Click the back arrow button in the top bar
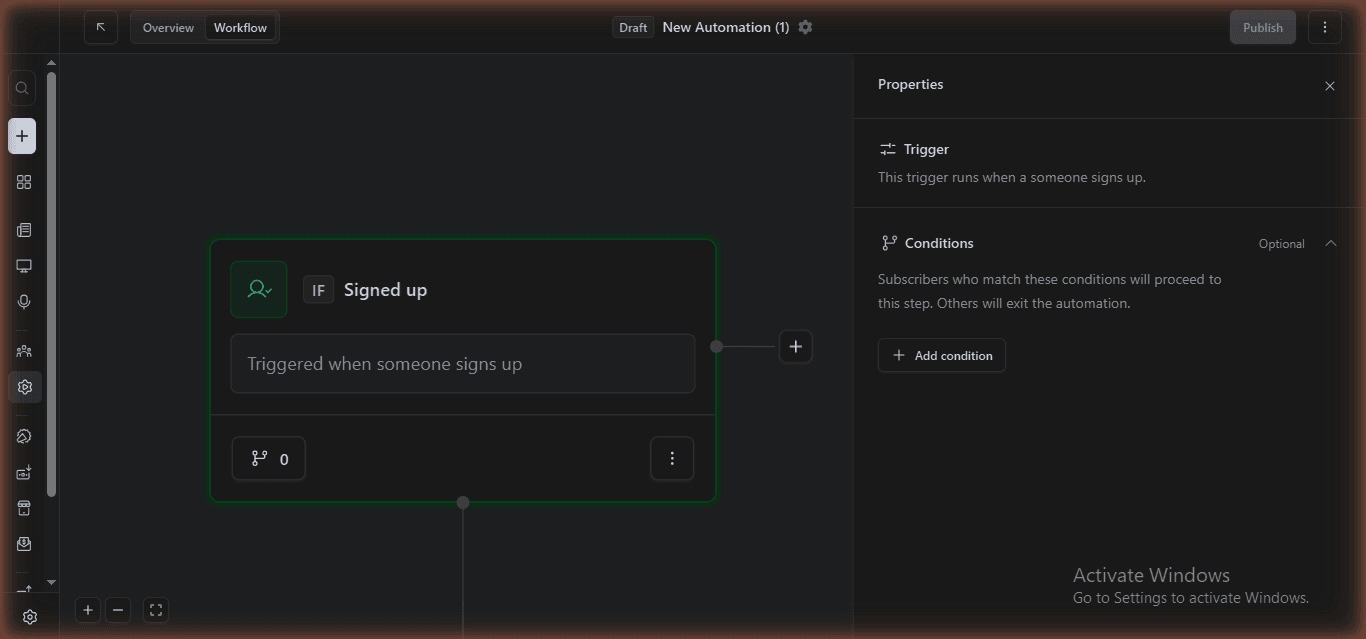 click(101, 27)
